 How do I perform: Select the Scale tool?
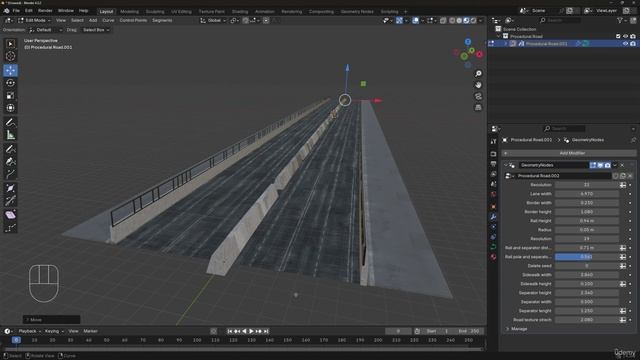tap(11, 96)
